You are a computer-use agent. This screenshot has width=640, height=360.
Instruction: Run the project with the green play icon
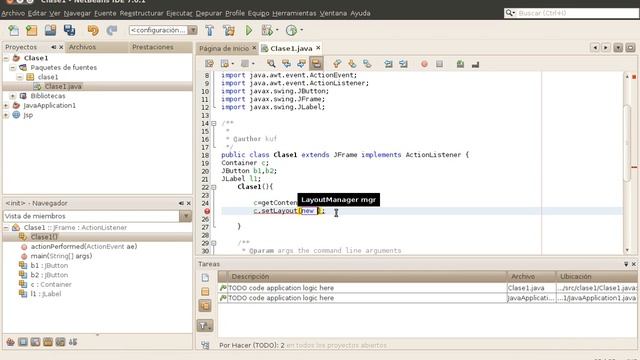[249, 30]
